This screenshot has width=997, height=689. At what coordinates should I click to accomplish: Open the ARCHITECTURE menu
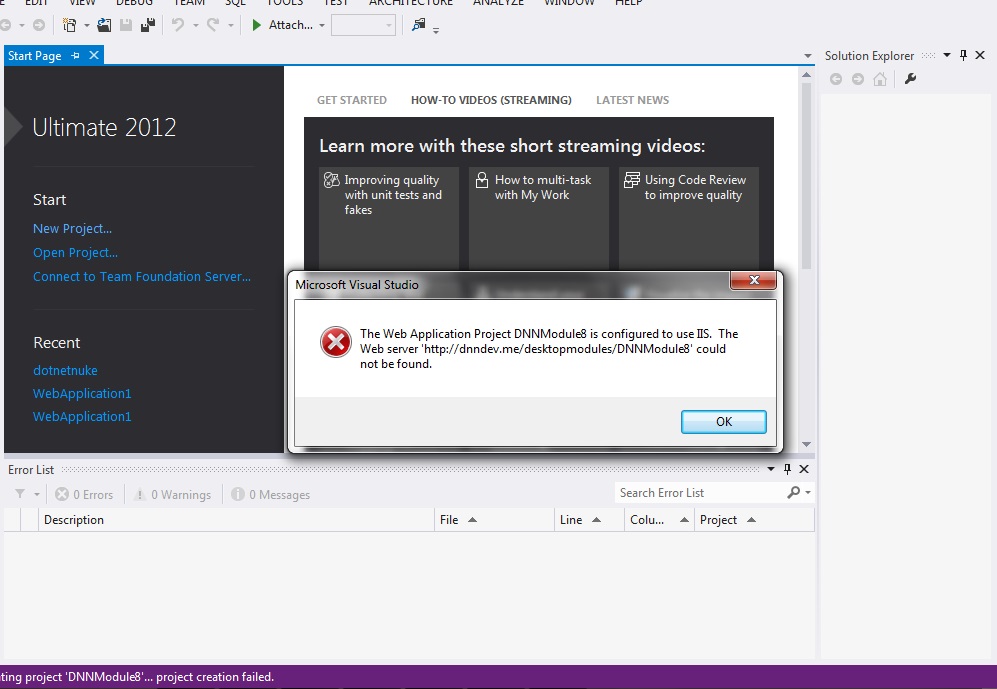pyautogui.click(x=411, y=3)
